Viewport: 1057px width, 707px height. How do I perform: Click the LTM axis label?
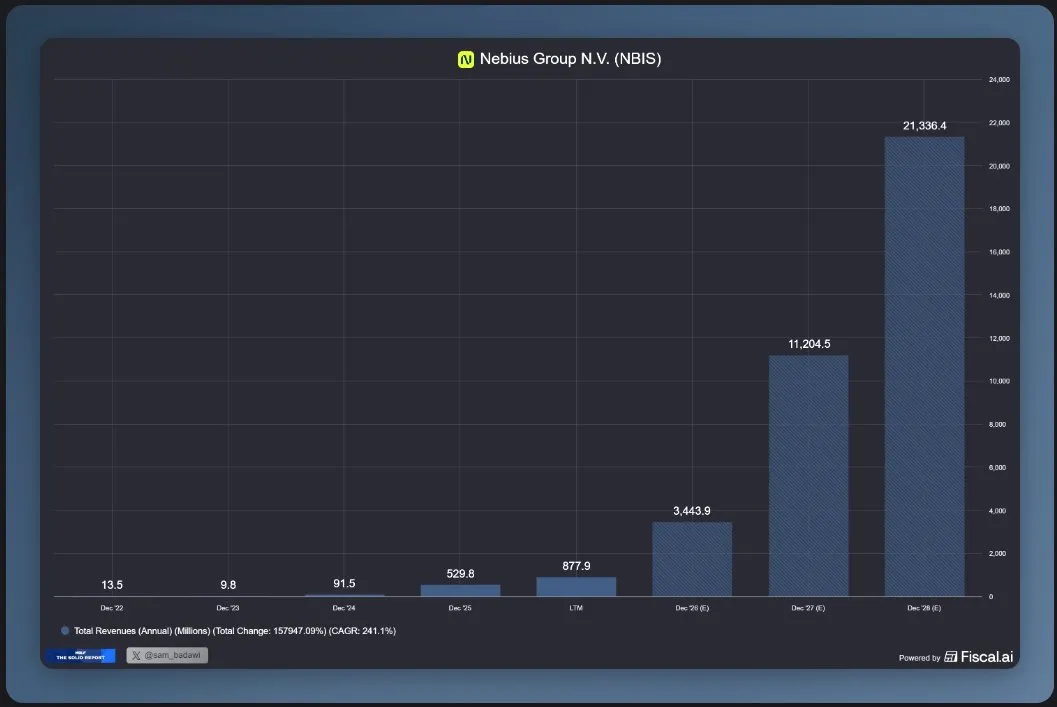(x=576, y=608)
